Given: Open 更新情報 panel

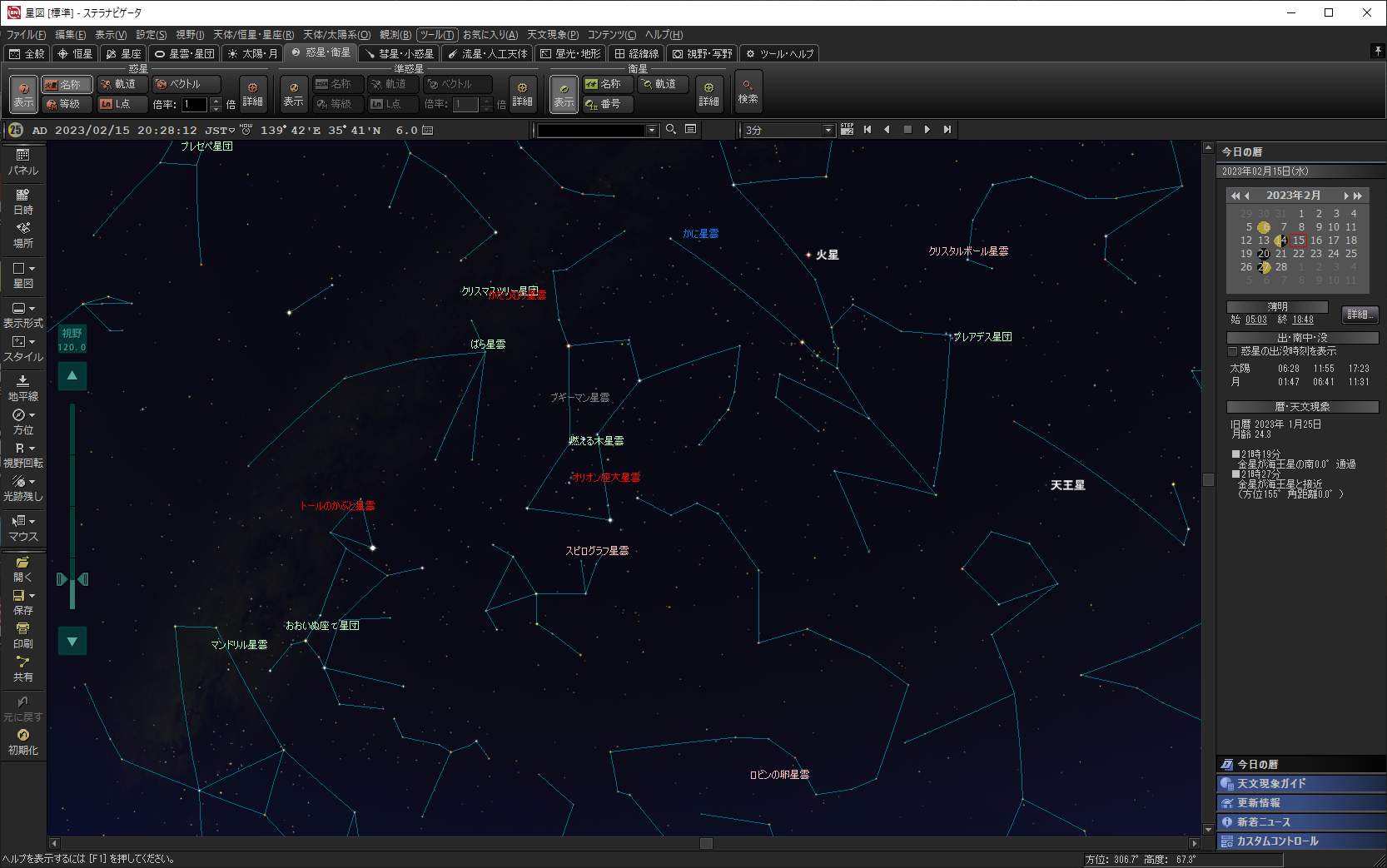Looking at the screenshot, I should tap(1301, 803).
